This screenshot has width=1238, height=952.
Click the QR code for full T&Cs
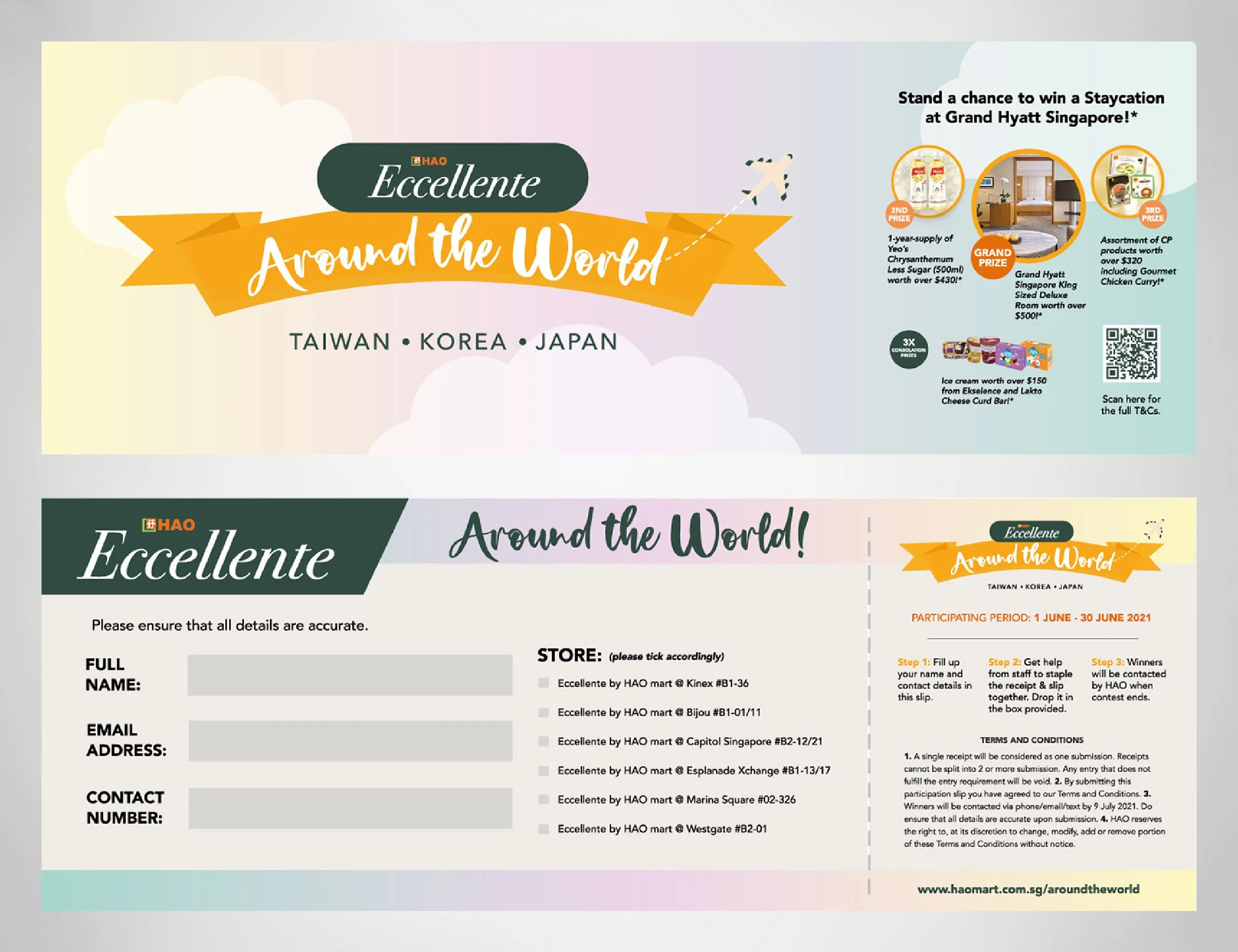pos(1132,353)
